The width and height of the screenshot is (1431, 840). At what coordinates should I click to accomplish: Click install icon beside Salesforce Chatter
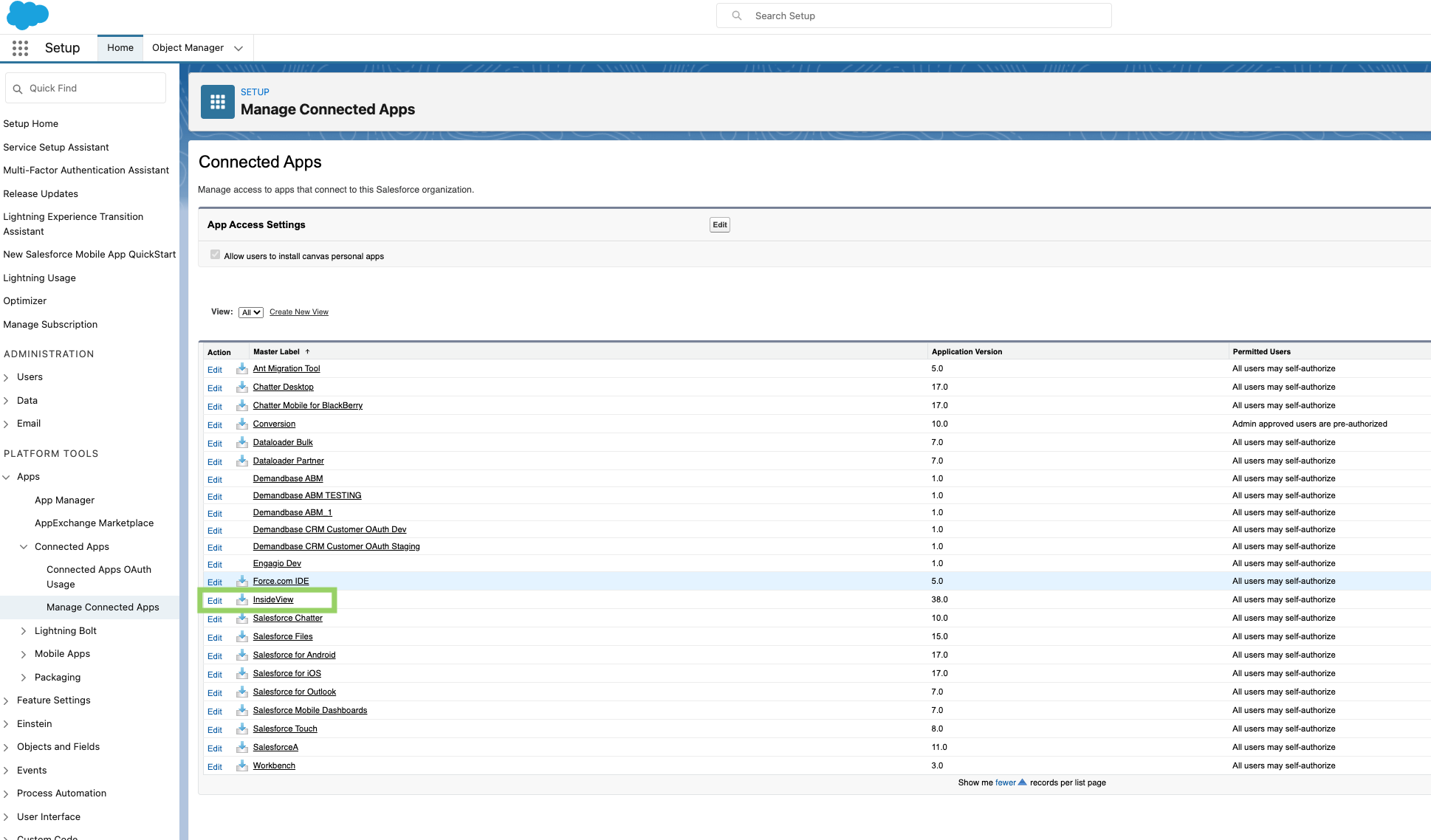pyautogui.click(x=241, y=618)
